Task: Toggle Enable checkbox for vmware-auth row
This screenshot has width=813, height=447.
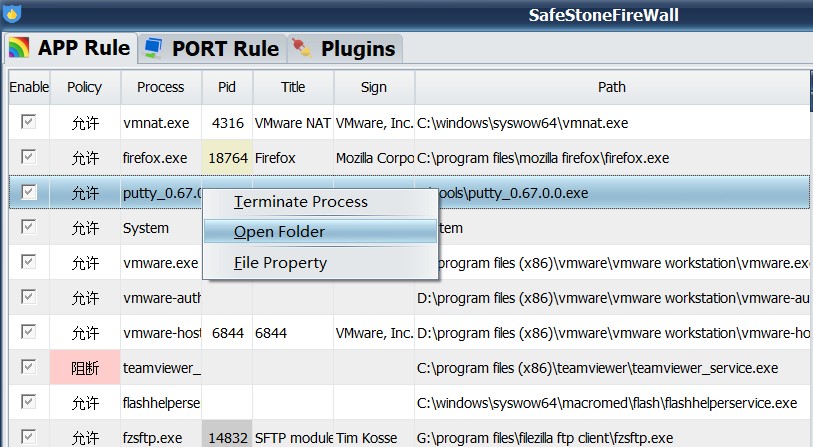Action: point(29,297)
